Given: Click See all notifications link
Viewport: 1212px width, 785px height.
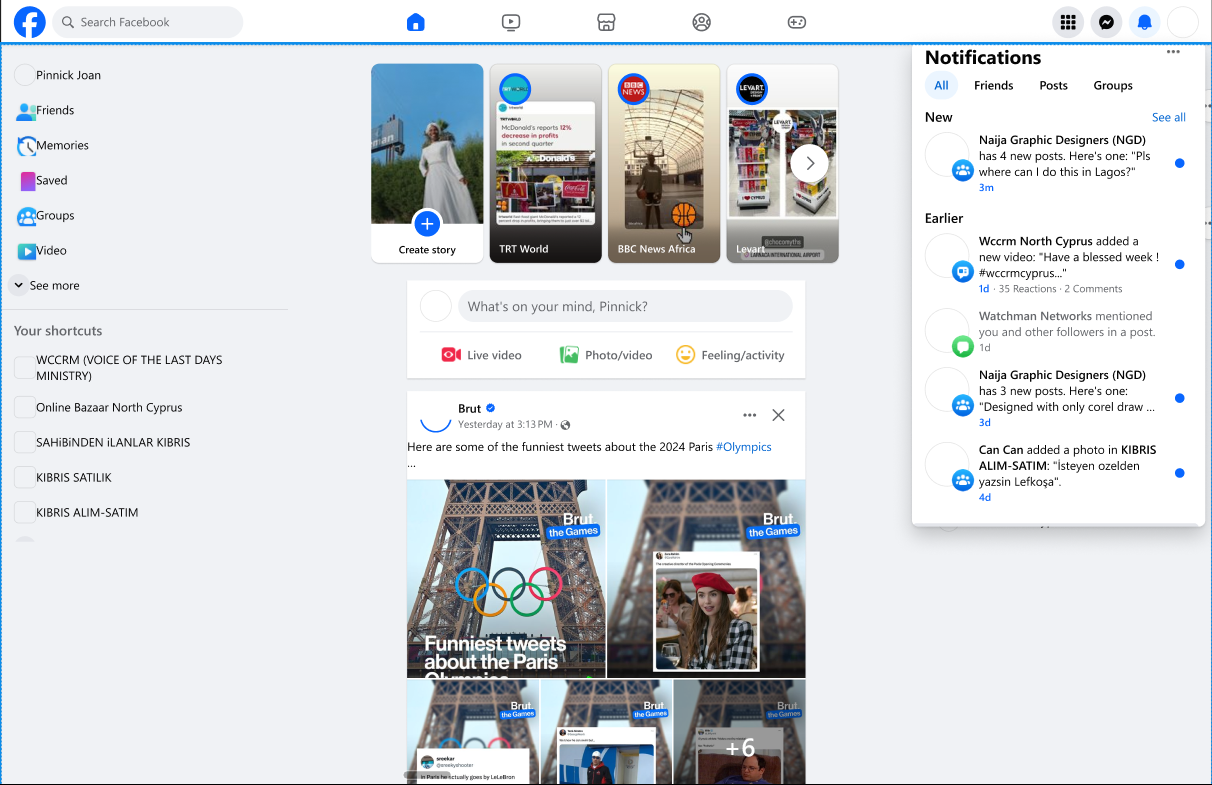Looking at the screenshot, I should 1168,118.
